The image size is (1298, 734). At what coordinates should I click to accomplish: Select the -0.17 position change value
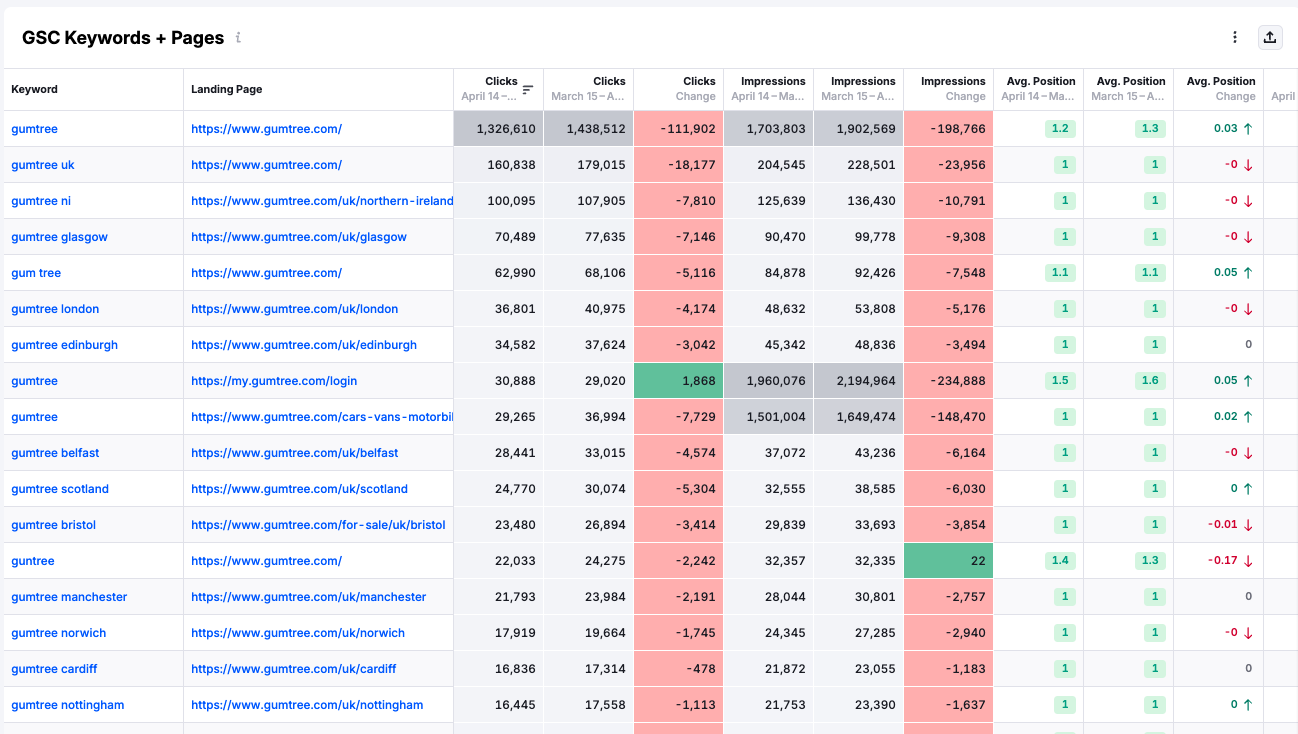1222,561
